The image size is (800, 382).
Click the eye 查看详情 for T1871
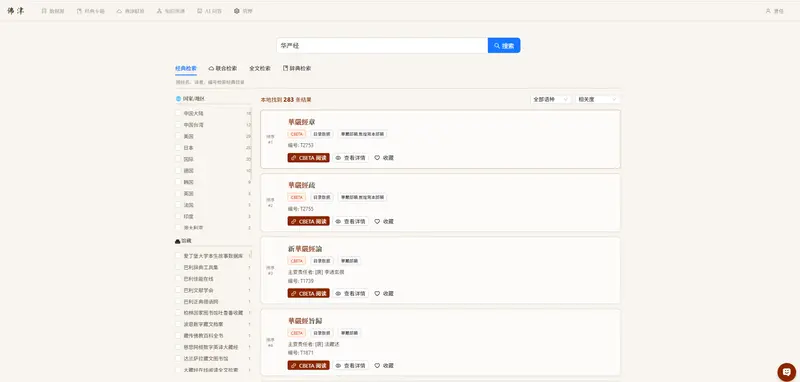click(x=351, y=366)
